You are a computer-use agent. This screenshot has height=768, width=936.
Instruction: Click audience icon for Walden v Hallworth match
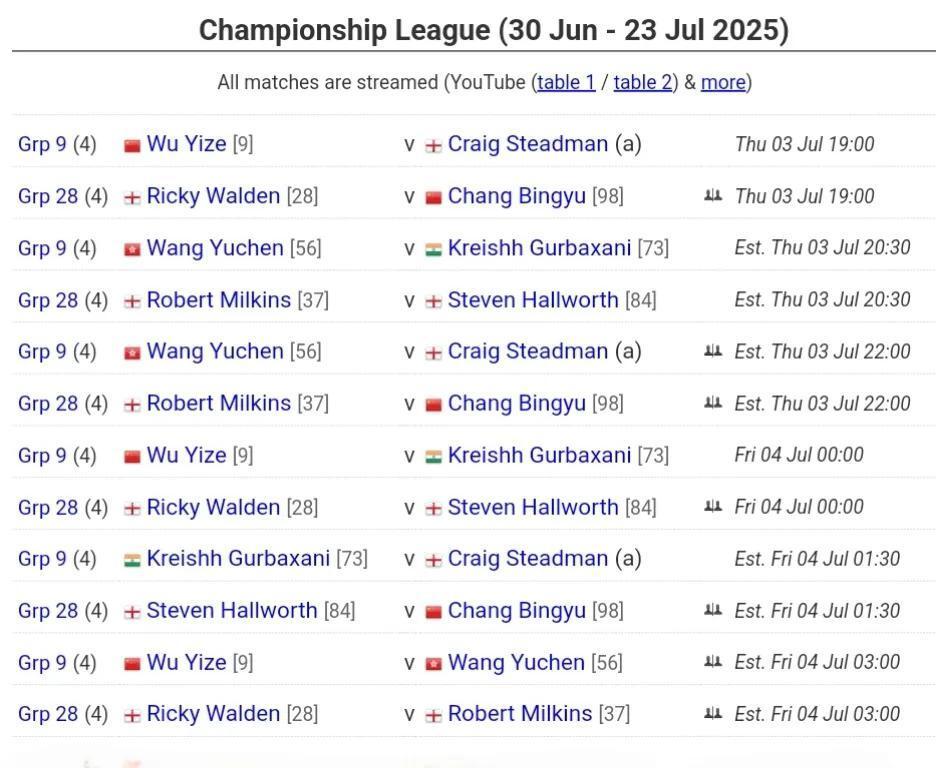click(713, 507)
